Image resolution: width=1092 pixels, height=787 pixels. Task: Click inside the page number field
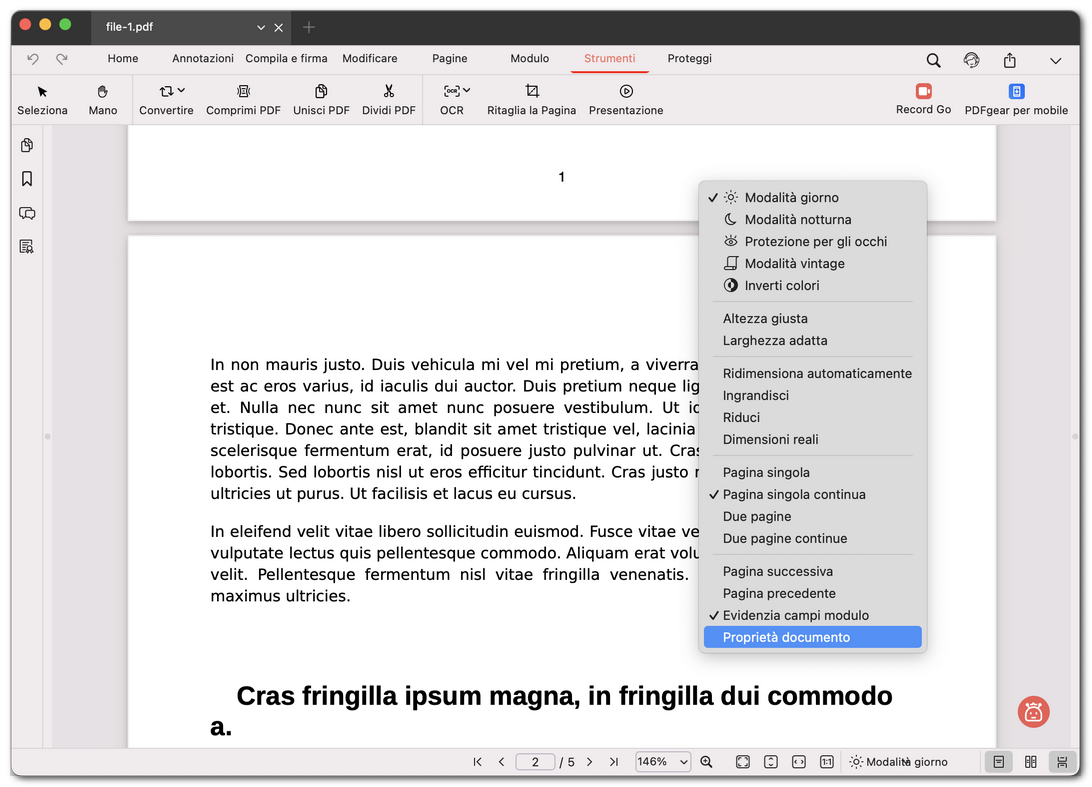click(x=535, y=761)
